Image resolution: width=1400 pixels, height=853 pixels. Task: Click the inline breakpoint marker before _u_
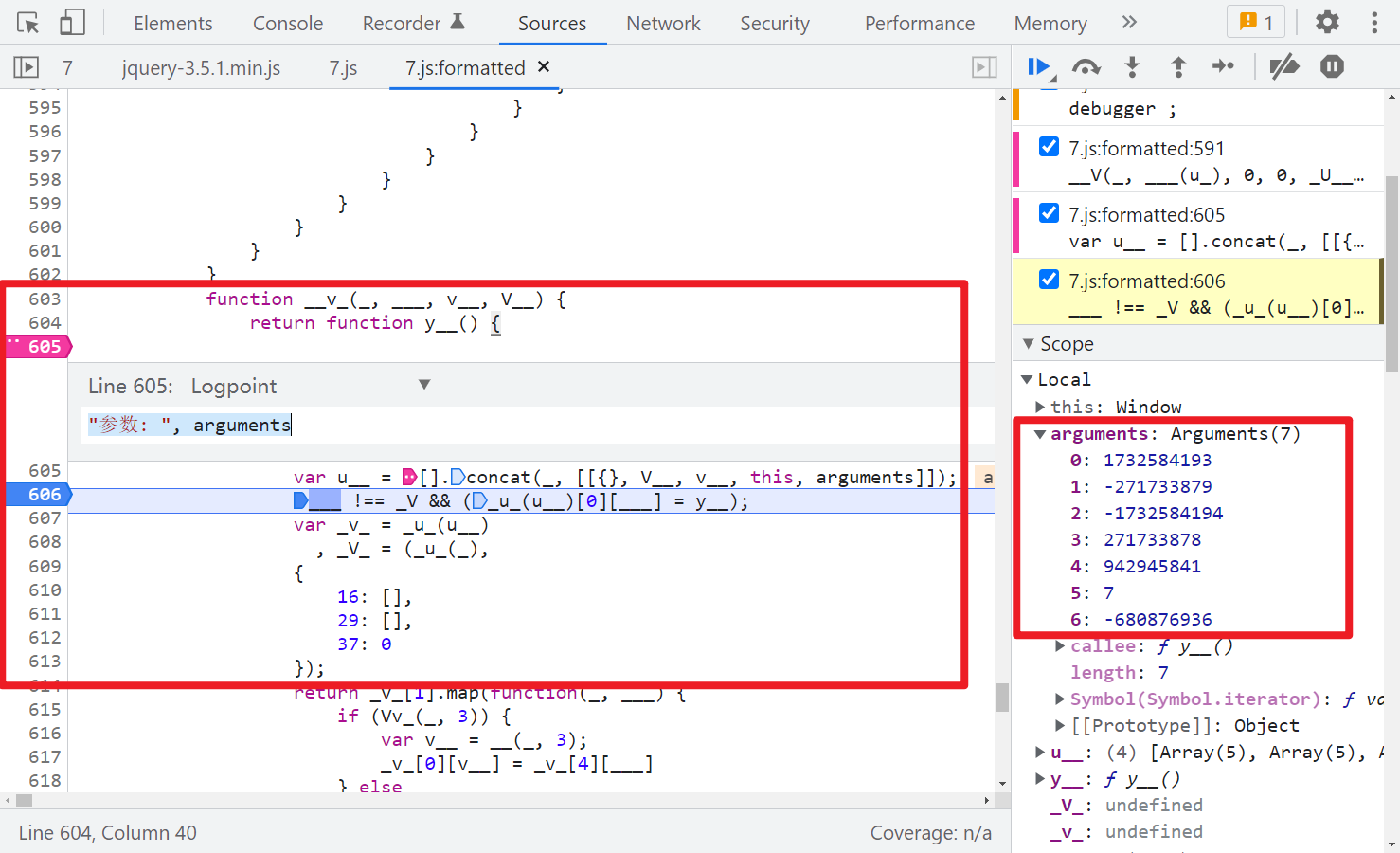[479, 501]
